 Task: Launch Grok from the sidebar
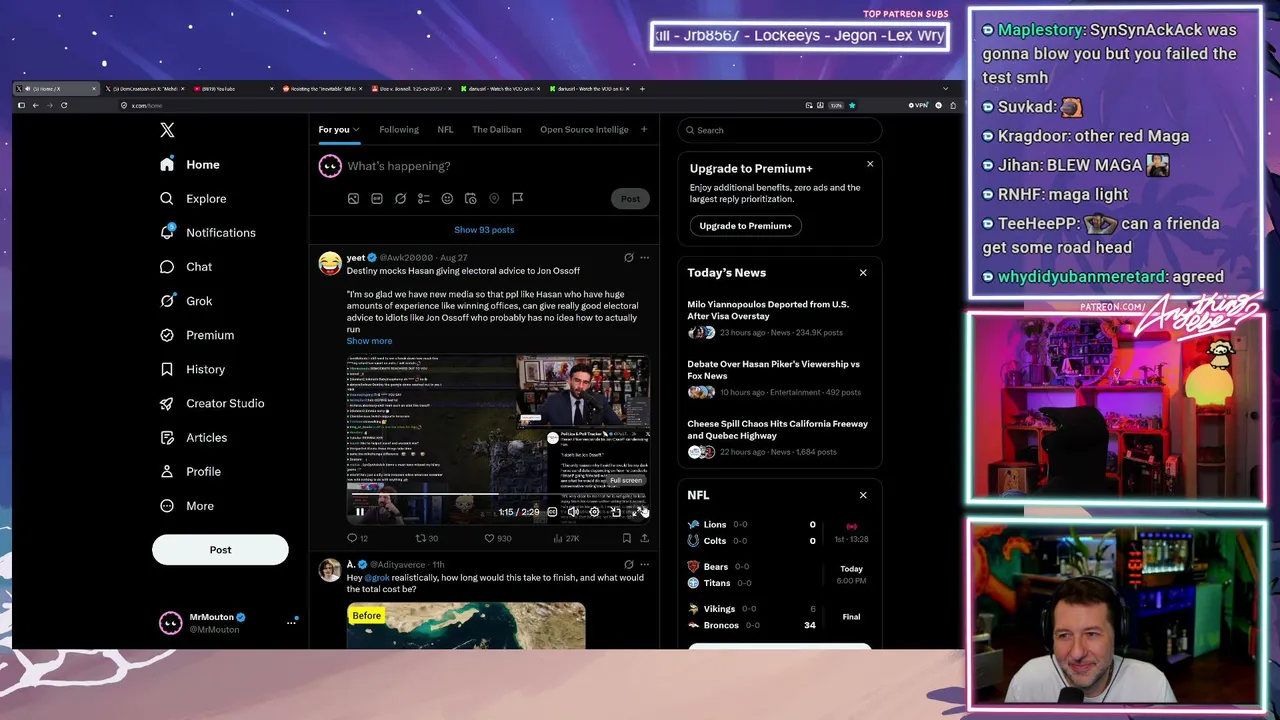tap(186, 301)
